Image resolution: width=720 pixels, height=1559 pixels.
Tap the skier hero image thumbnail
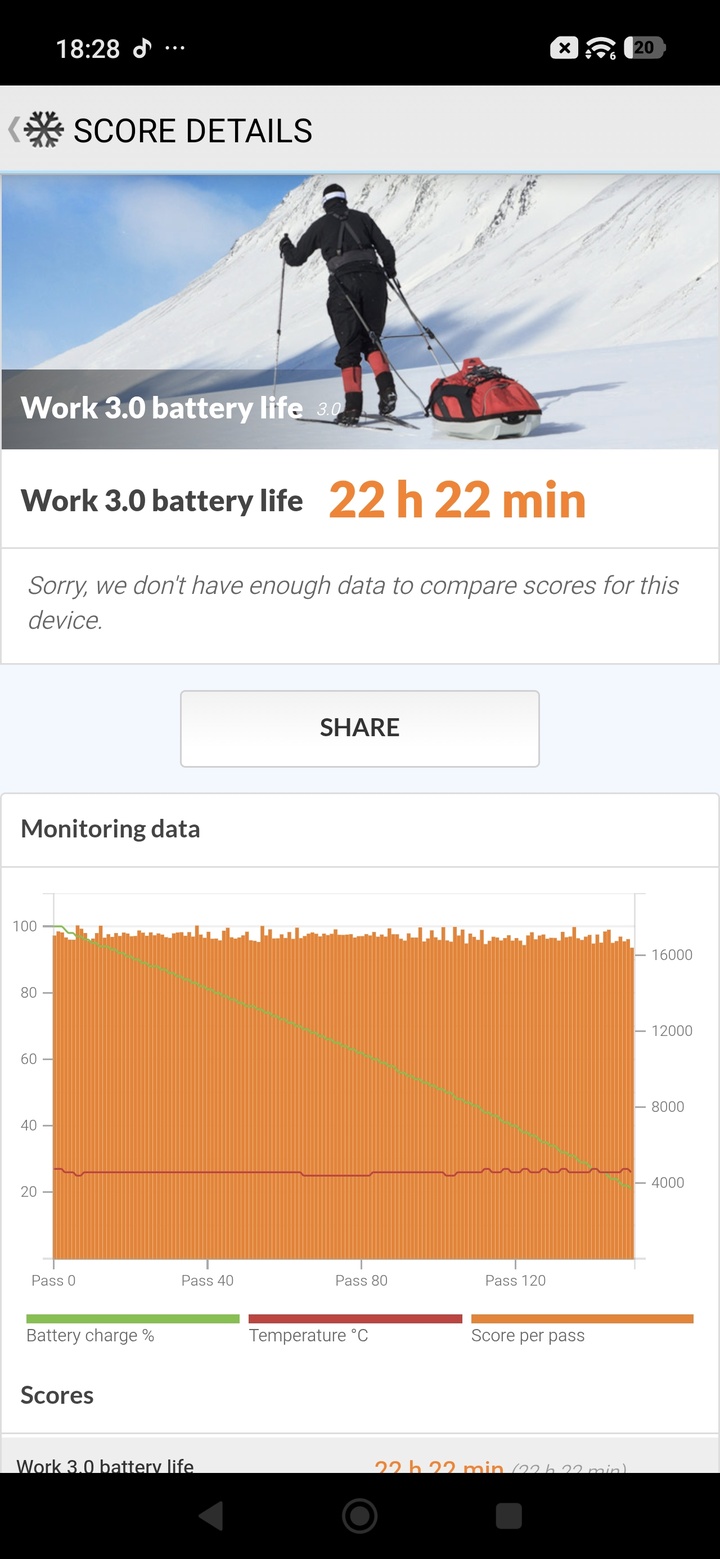pos(360,312)
